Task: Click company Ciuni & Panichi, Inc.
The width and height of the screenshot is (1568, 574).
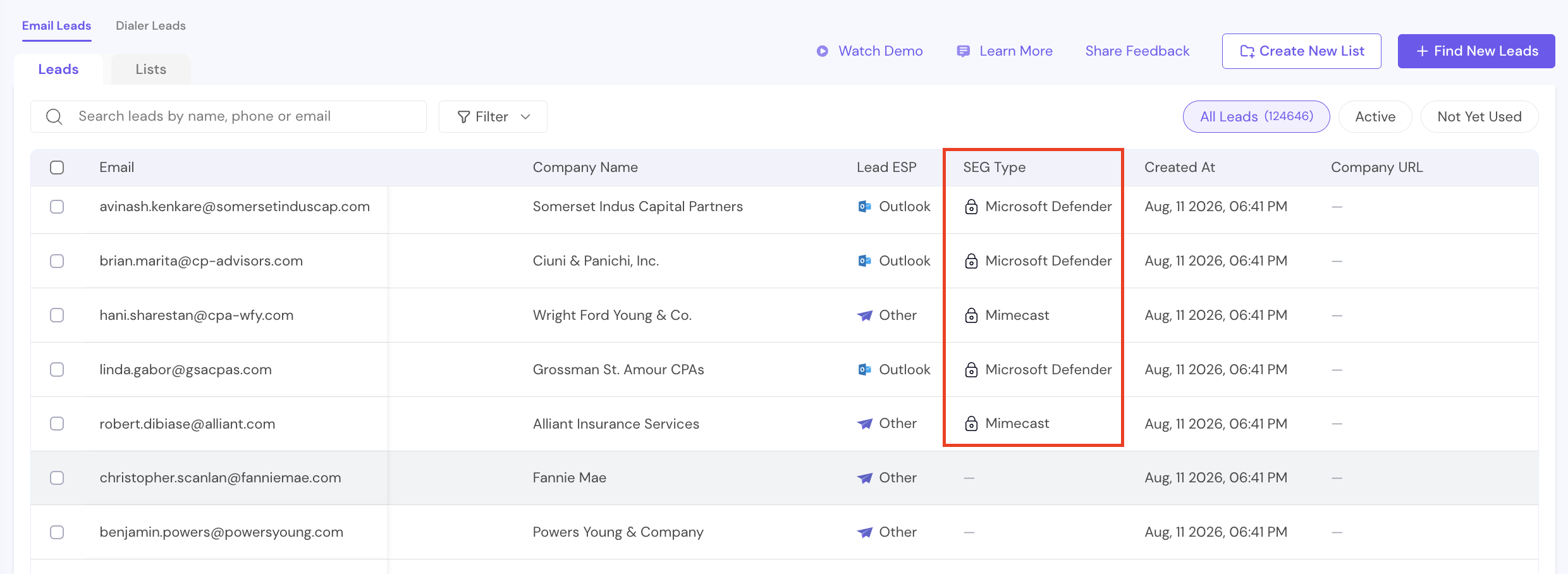Action: point(596,261)
